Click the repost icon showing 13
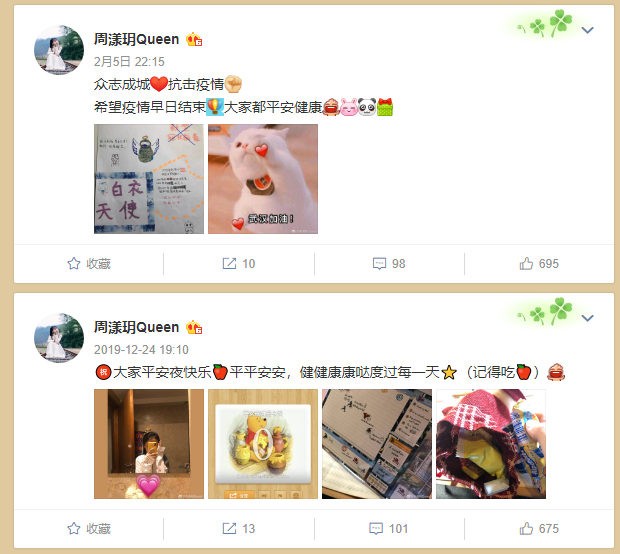Viewport: 620px width, 554px height. tap(229, 528)
